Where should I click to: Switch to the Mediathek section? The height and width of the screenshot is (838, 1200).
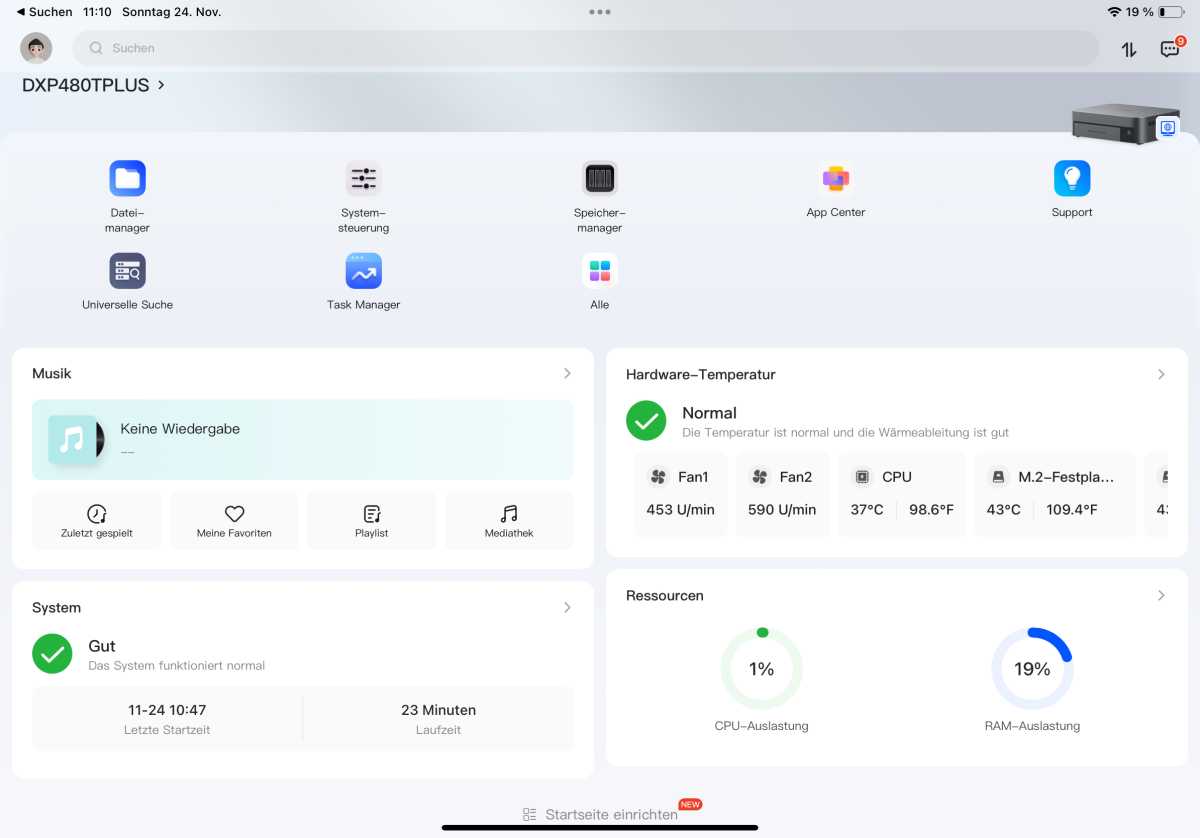(x=508, y=519)
